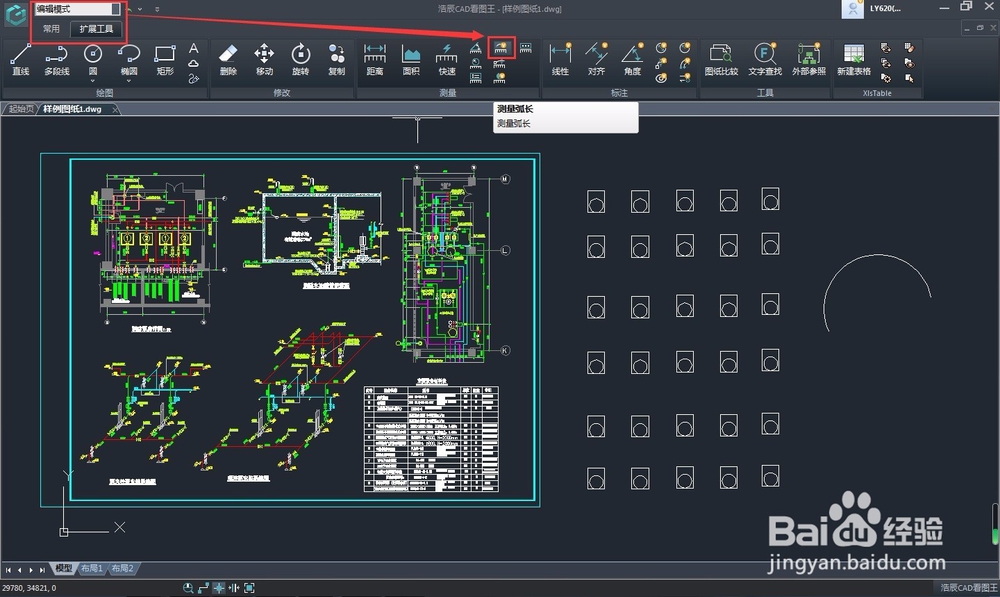This screenshot has width=1000, height=597.
Task: Click the zoom magnifier icon in status bar
Action: pyautogui.click(x=188, y=588)
